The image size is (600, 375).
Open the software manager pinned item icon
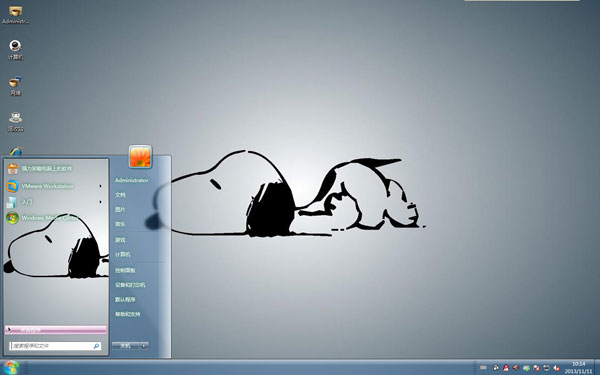[13, 169]
